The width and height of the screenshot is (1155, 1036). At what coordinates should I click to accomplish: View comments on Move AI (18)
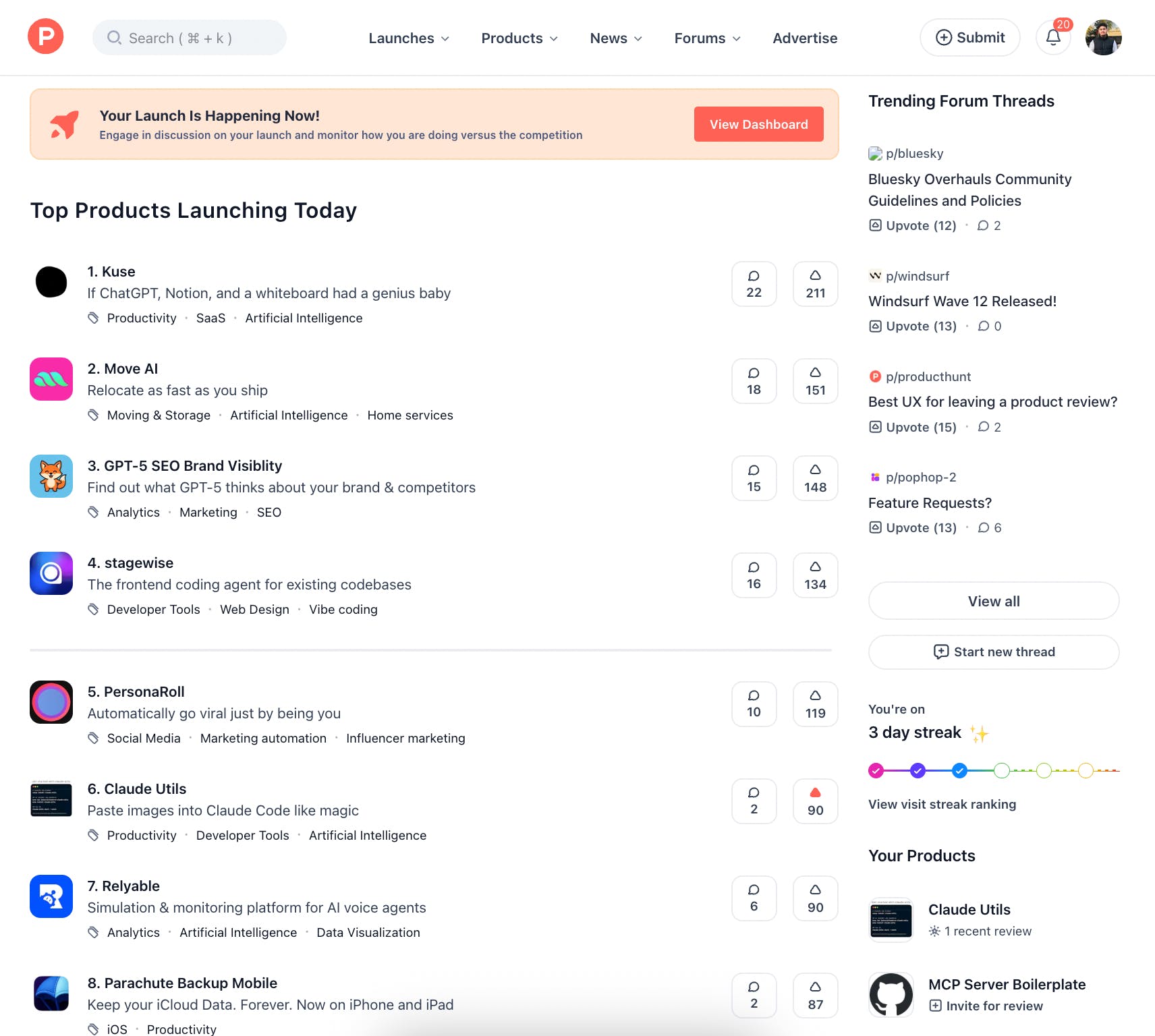(754, 381)
